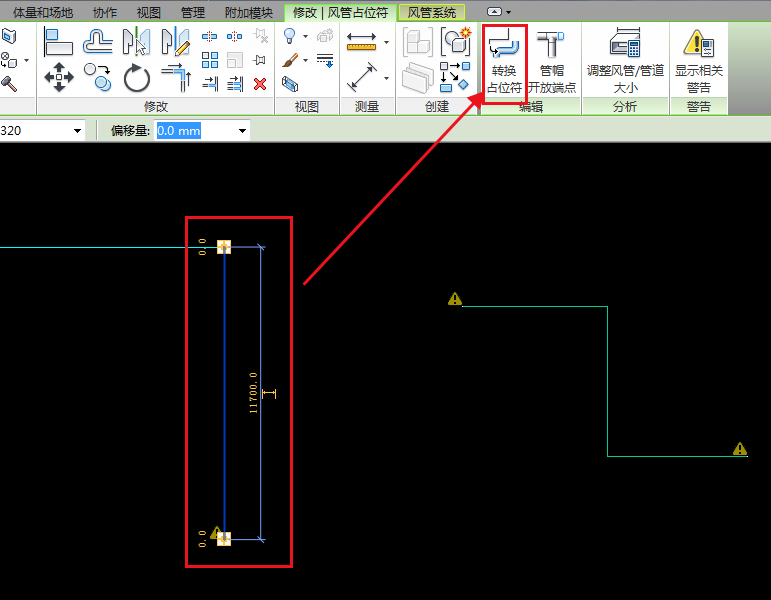Click the Hide in View lightbulb icon

click(290, 36)
